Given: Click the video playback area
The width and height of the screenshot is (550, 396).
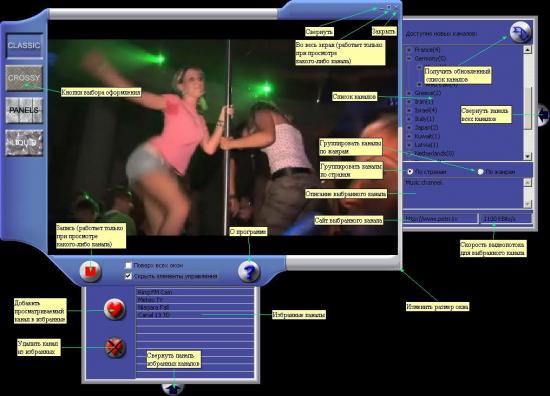Looking at the screenshot, I should 223,137.
